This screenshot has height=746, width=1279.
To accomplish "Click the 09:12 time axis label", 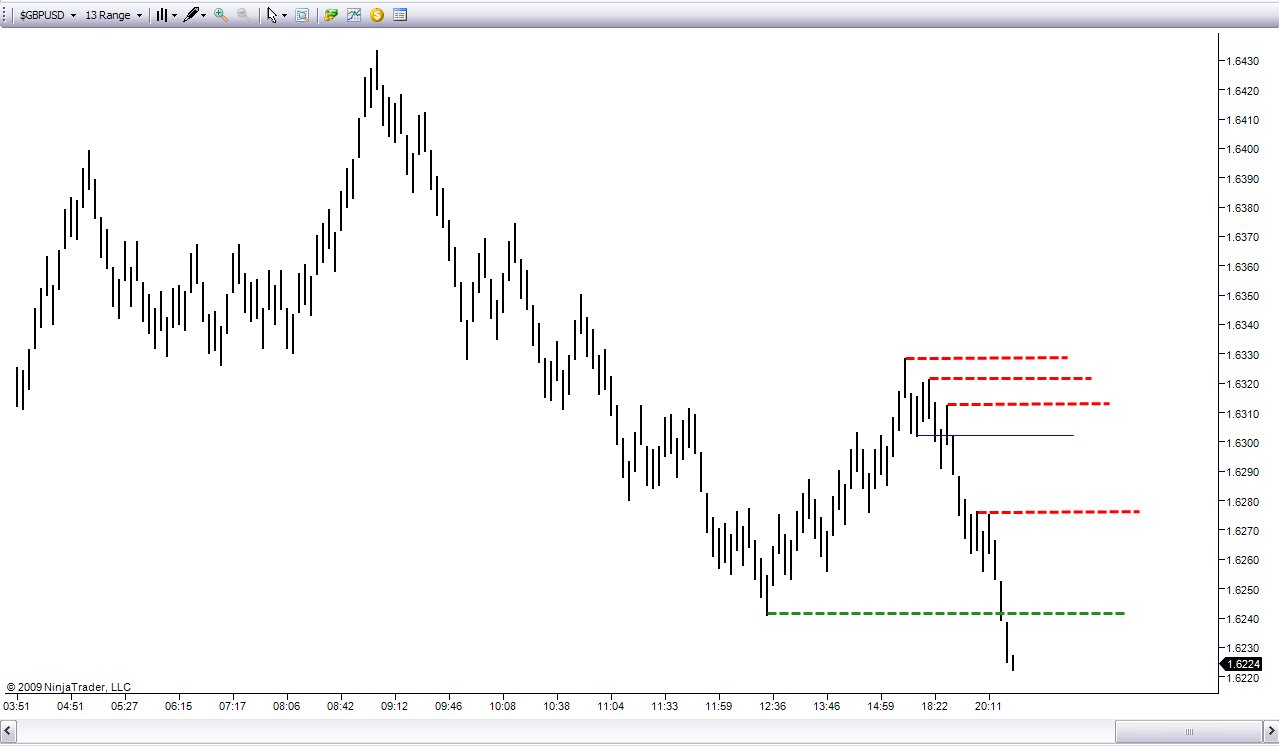I will 394,706.
